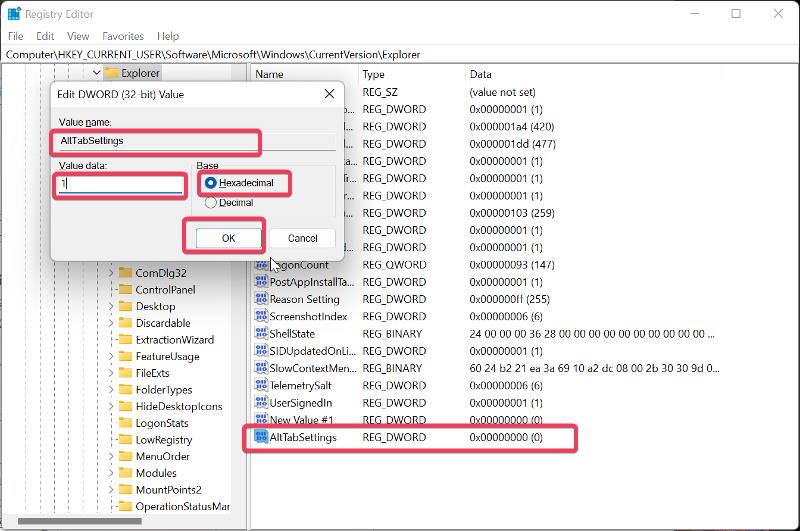This screenshot has width=800, height=531.
Task: Click the ScreenshotIndex value icon
Action: pos(261,316)
